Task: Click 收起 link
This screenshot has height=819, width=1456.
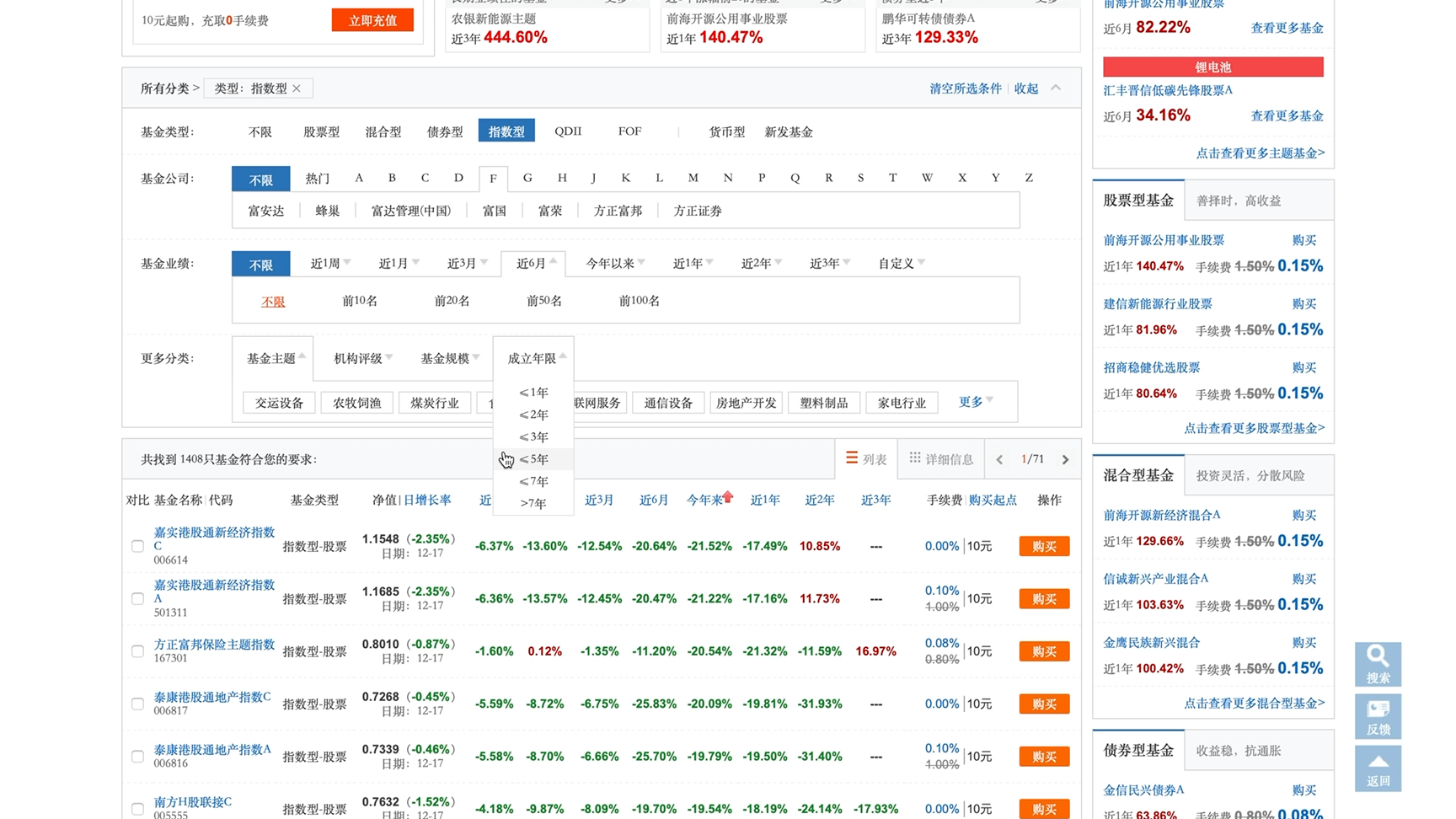Action: tap(1025, 88)
